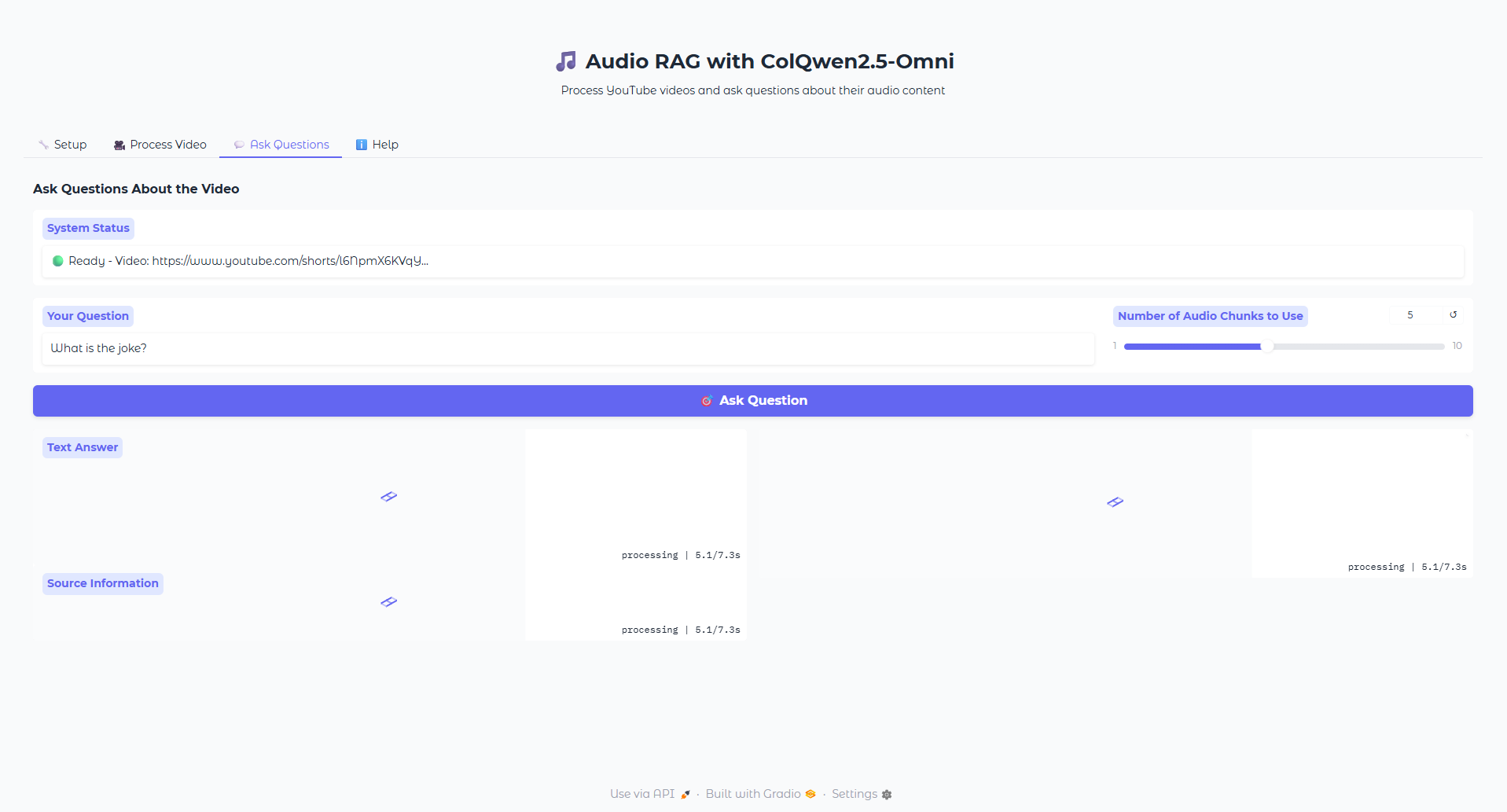1507x812 pixels.
Task: Click the reset icon beside the chunk count value
Action: (x=1454, y=314)
